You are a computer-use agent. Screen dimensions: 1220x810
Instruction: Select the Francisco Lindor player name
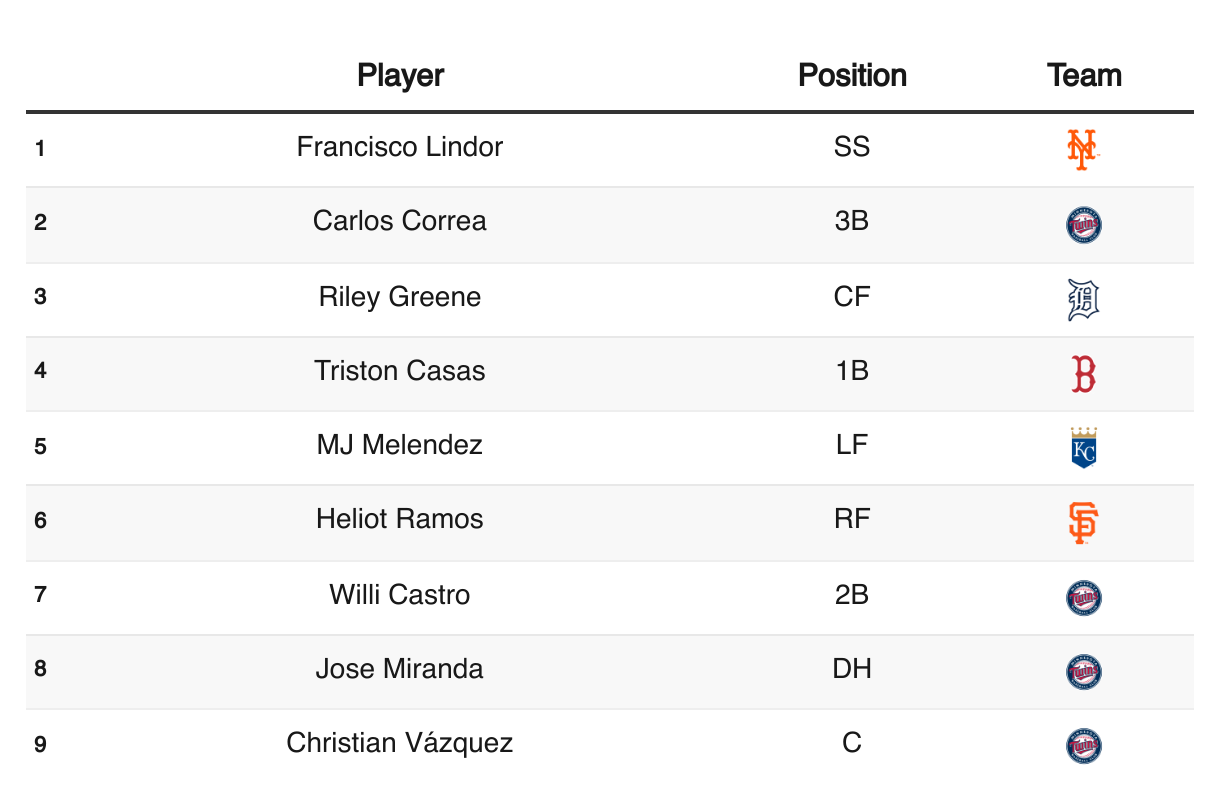pyautogui.click(x=400, y=147)
